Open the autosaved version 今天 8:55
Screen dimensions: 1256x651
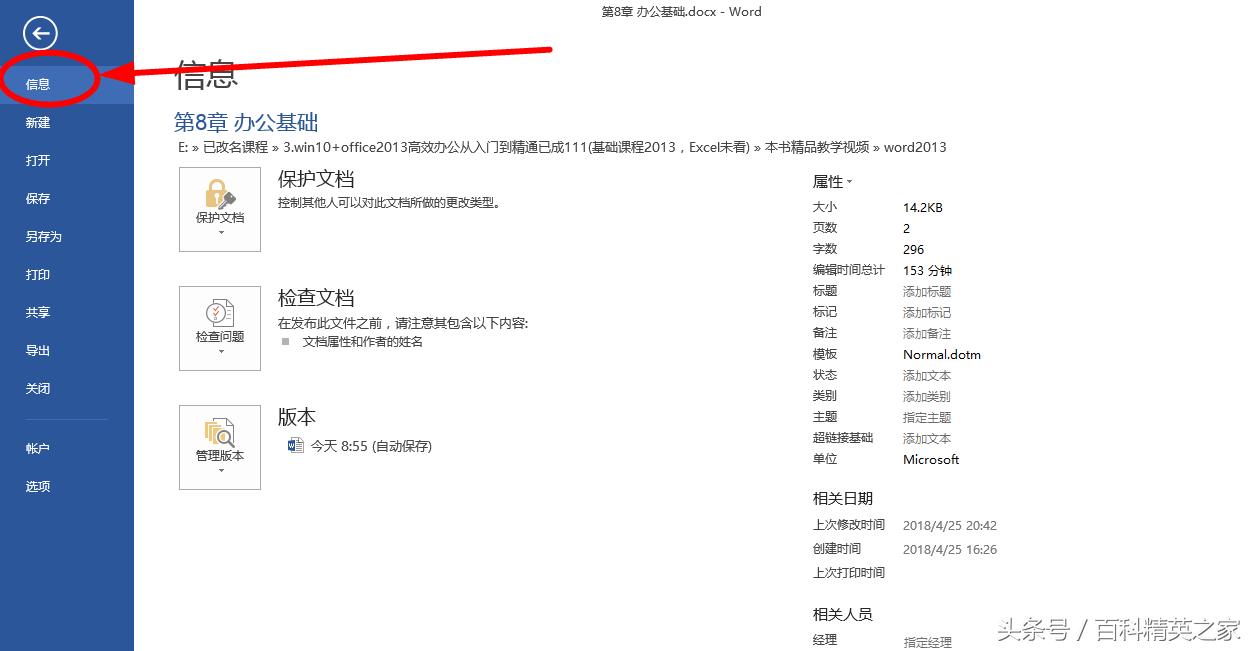point(372,446)
